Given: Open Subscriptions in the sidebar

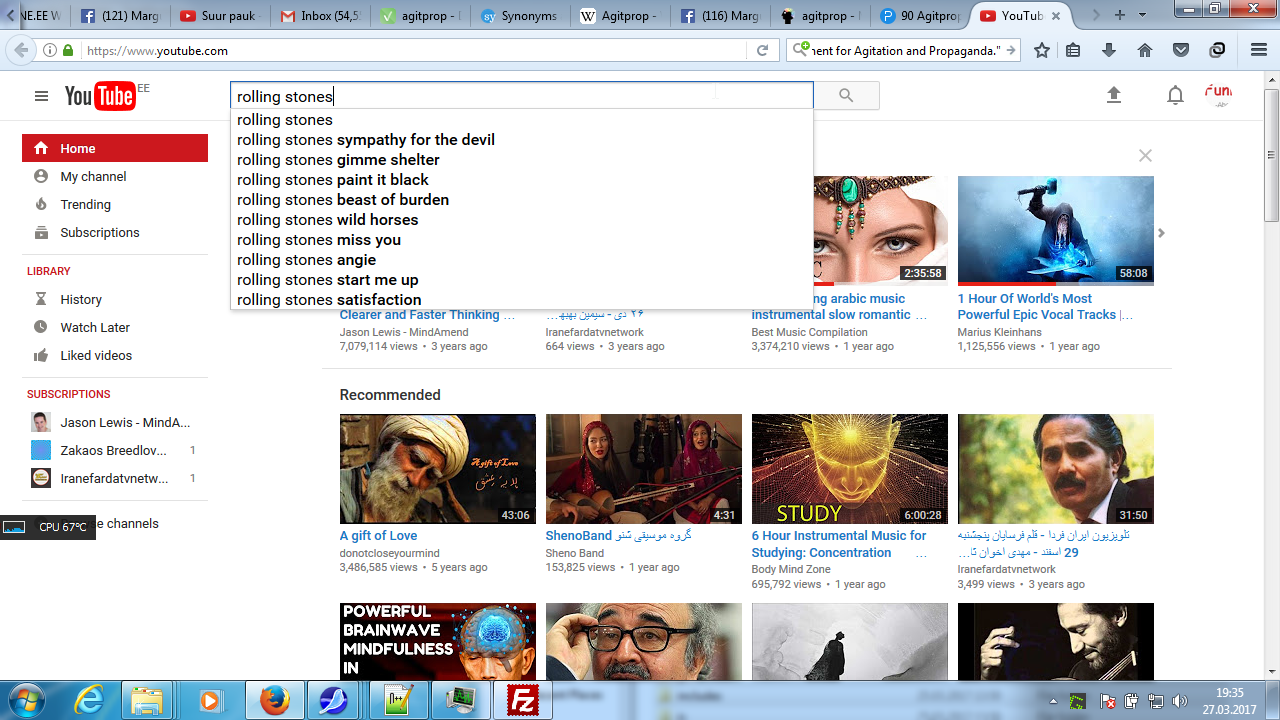Looking at the screenshot, I should click(115, 232).
